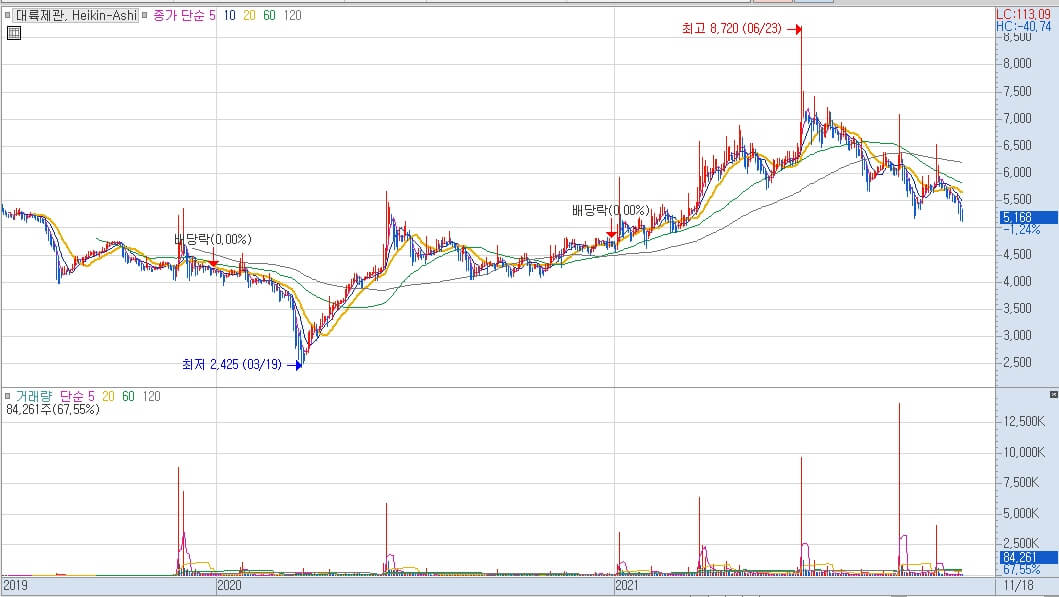Click the 대륙제관, Heikin-Ashi chart title label
Image resolution: width=1059 pixels, height=597 pixels.
[x=76, y=15]
